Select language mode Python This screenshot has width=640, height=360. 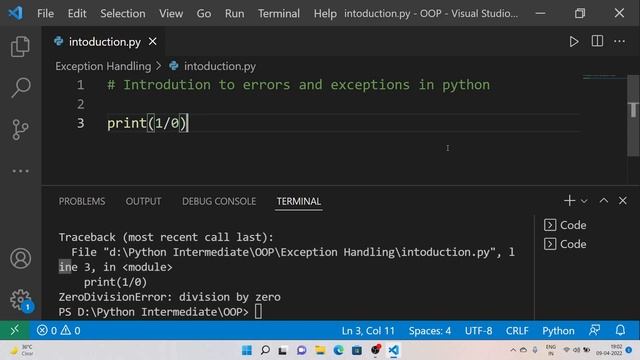point(558,331)
